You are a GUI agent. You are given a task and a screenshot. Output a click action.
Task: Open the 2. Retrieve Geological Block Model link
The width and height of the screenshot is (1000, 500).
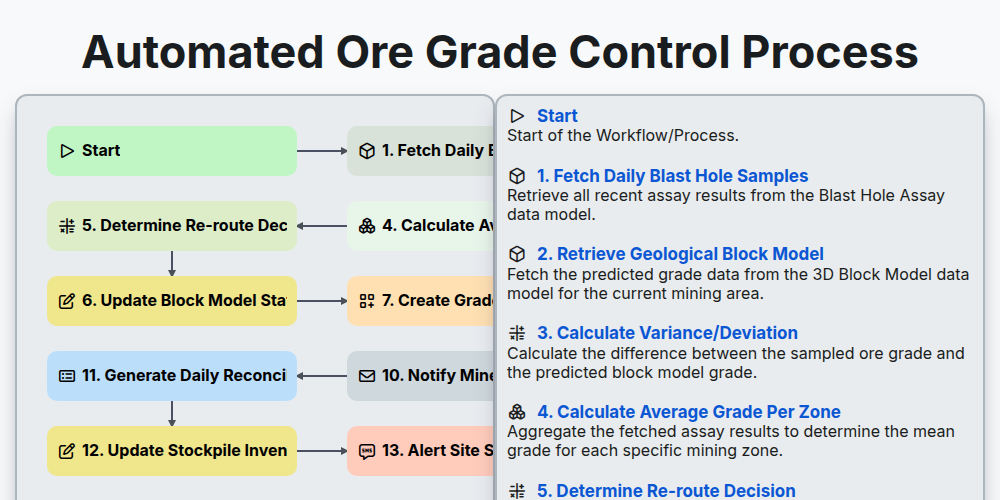click(680, 254)
